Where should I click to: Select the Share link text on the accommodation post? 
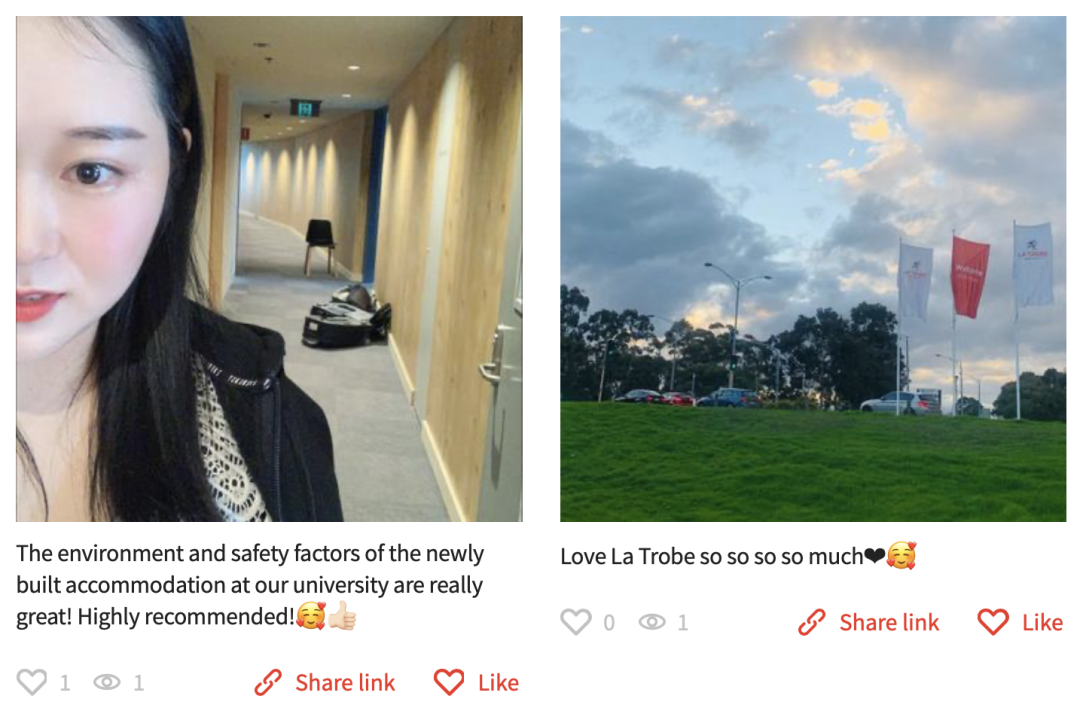[x=345, y=682]
